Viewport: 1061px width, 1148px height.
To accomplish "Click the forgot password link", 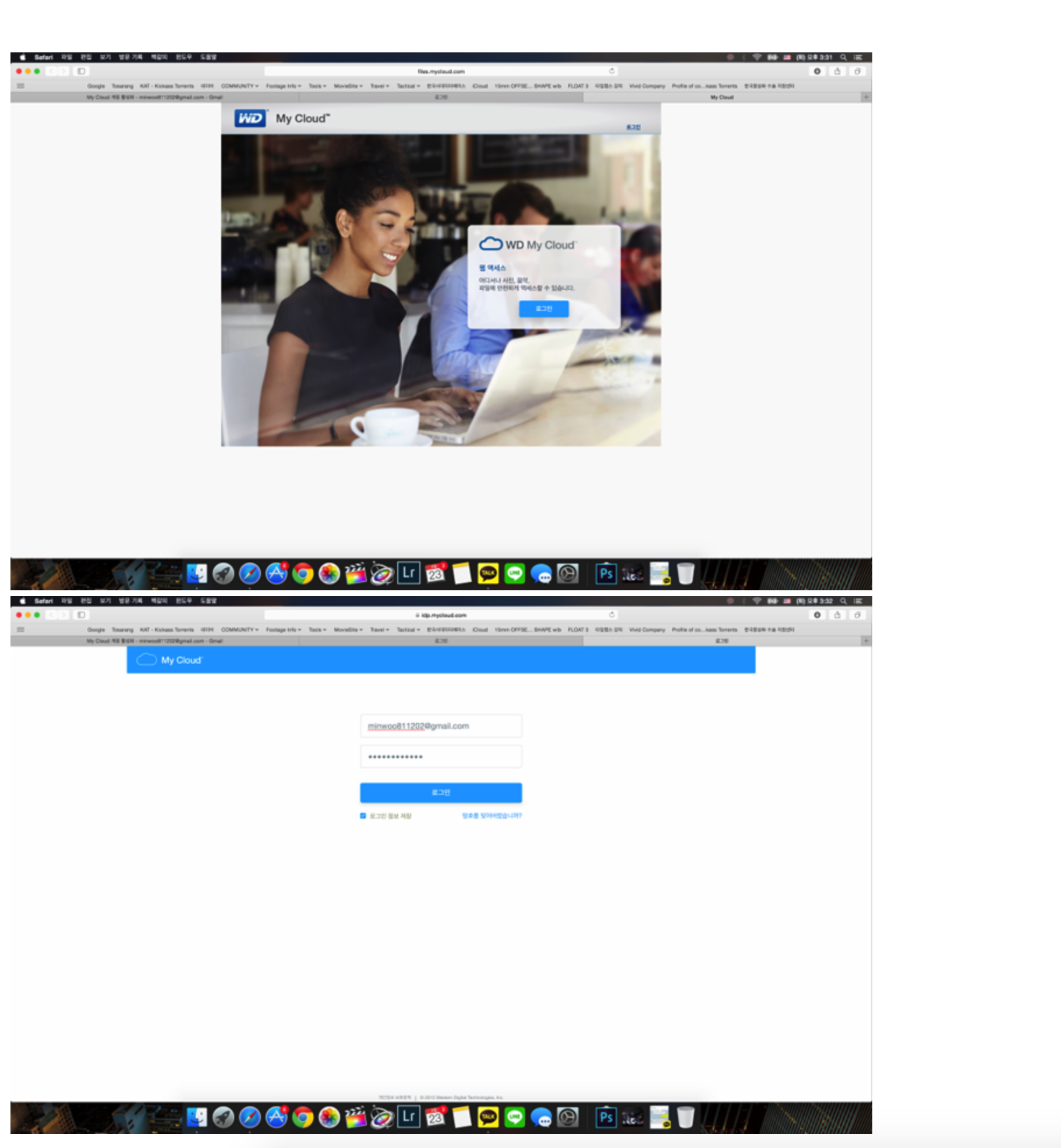I will coord(492,816).
